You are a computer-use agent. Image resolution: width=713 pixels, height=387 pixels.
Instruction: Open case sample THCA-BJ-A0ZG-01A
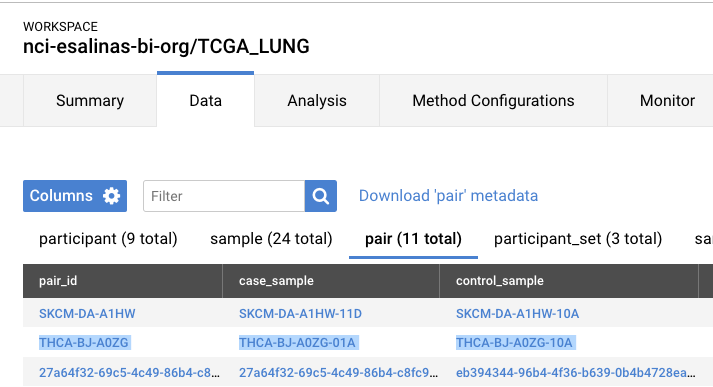(x=297, y=342)
